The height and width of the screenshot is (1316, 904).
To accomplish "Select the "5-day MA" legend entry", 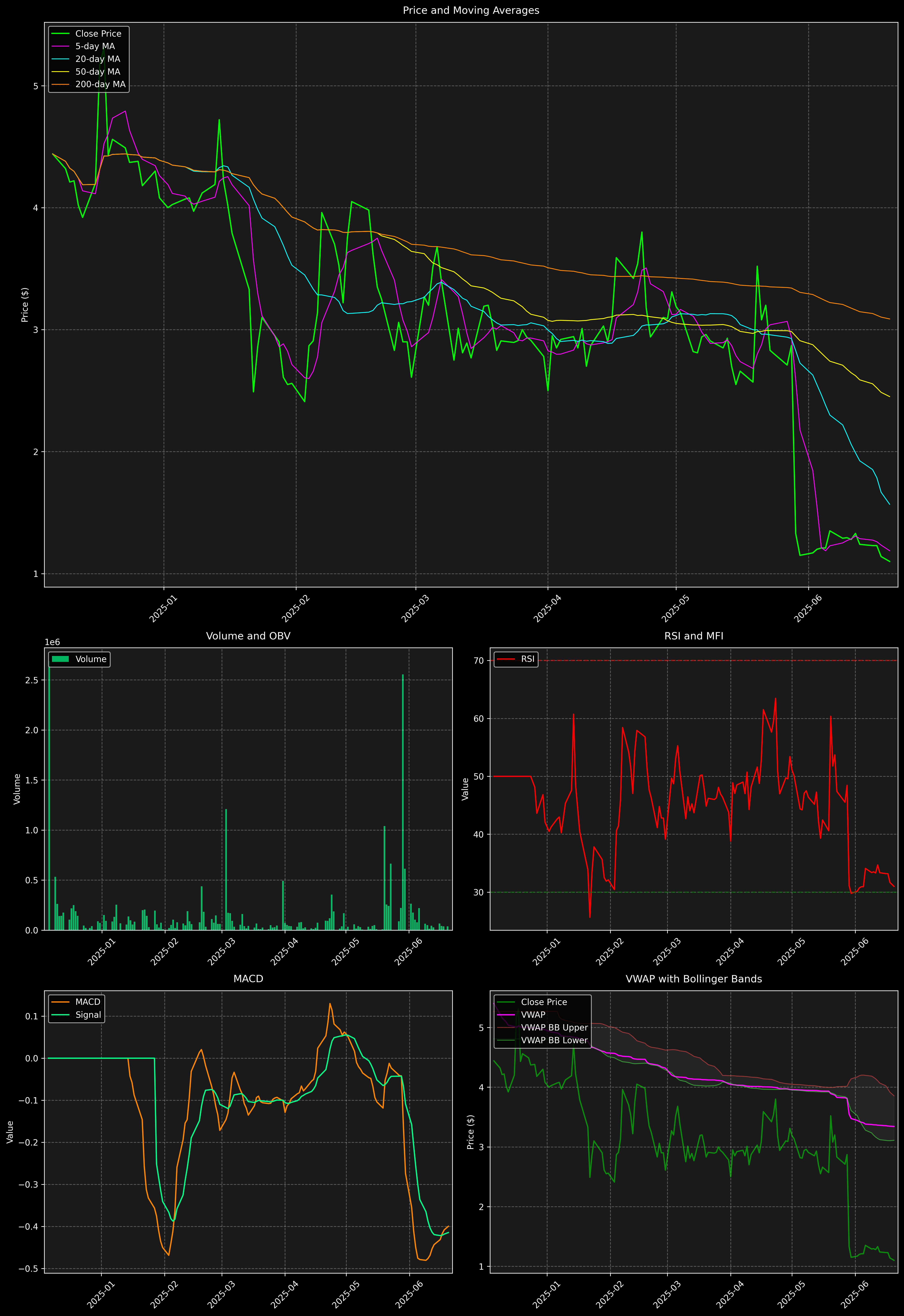I will tap(95, 47).
